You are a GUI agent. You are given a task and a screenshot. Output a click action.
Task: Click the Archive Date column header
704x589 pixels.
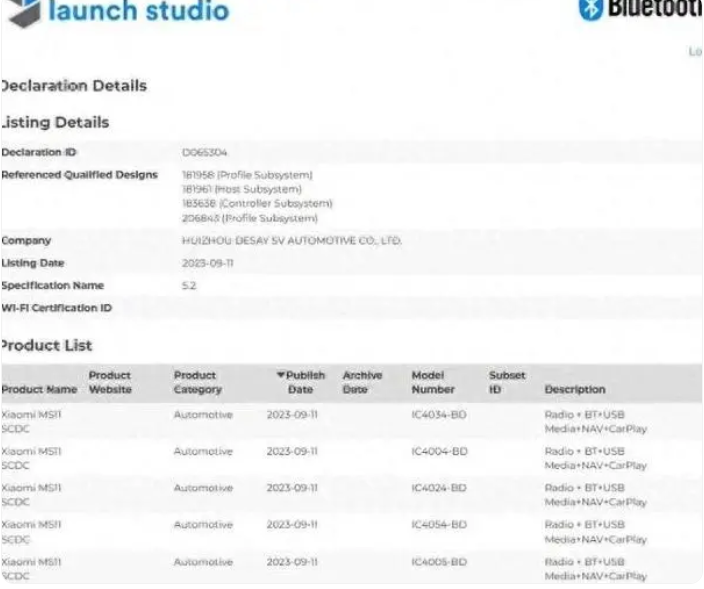point(362,382)
